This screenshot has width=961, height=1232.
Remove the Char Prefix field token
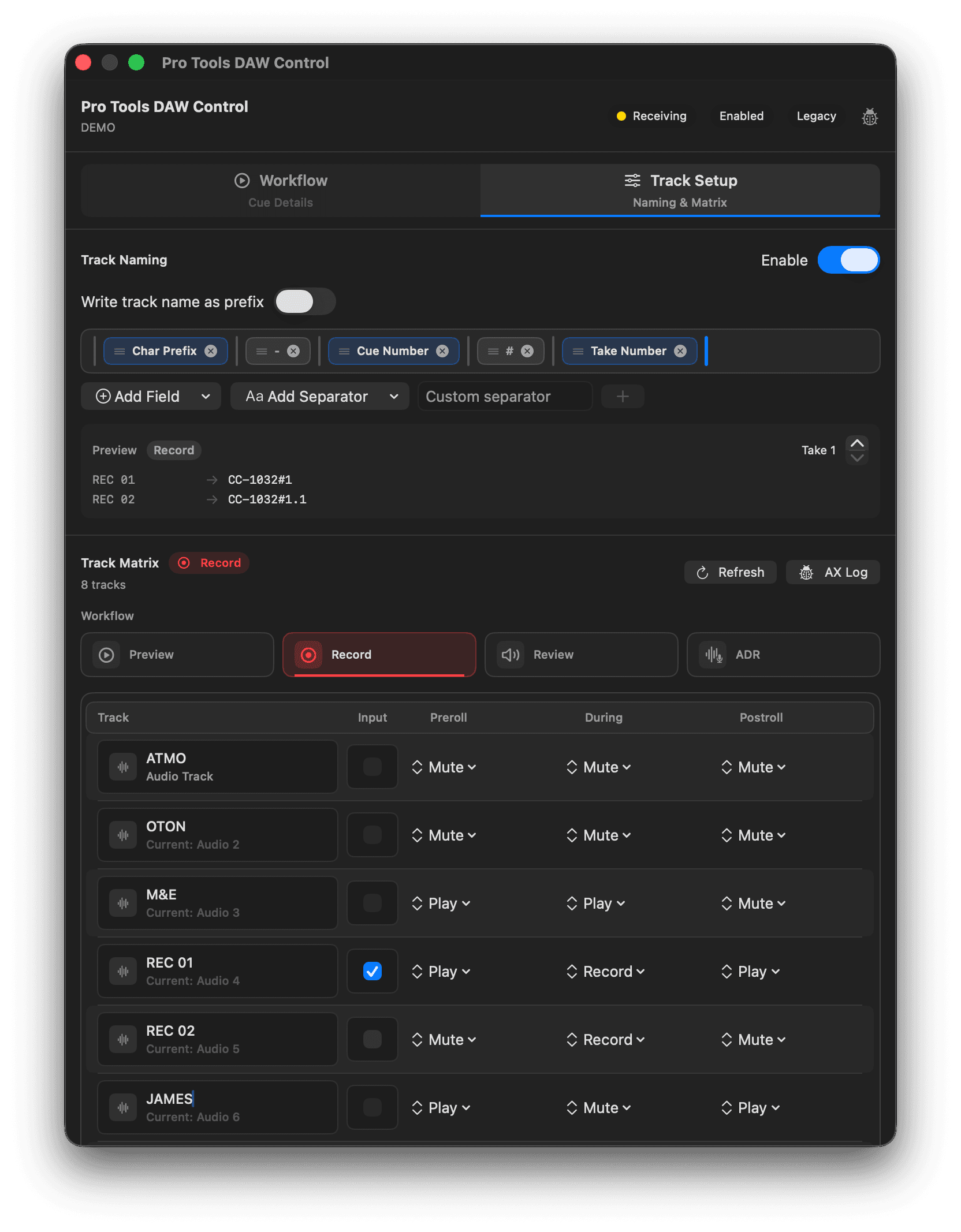pyautogui.click(x=211, y=351)
